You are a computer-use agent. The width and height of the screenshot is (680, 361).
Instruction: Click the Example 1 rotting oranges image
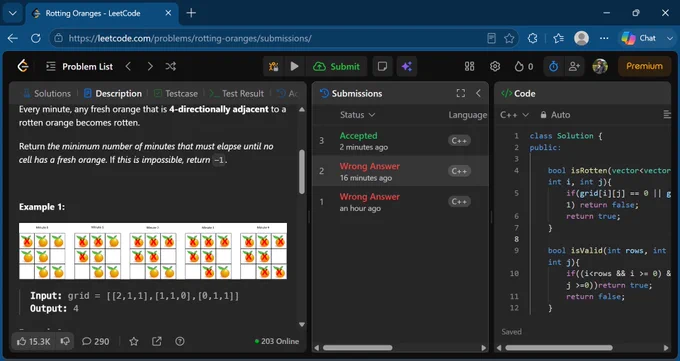tap(153, 251)
